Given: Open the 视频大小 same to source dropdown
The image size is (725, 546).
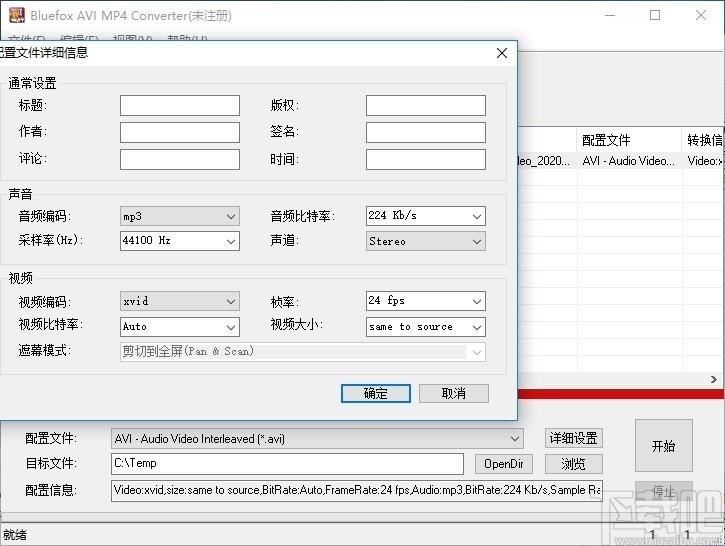Looking at the screenshot, I should click(426, 327).
